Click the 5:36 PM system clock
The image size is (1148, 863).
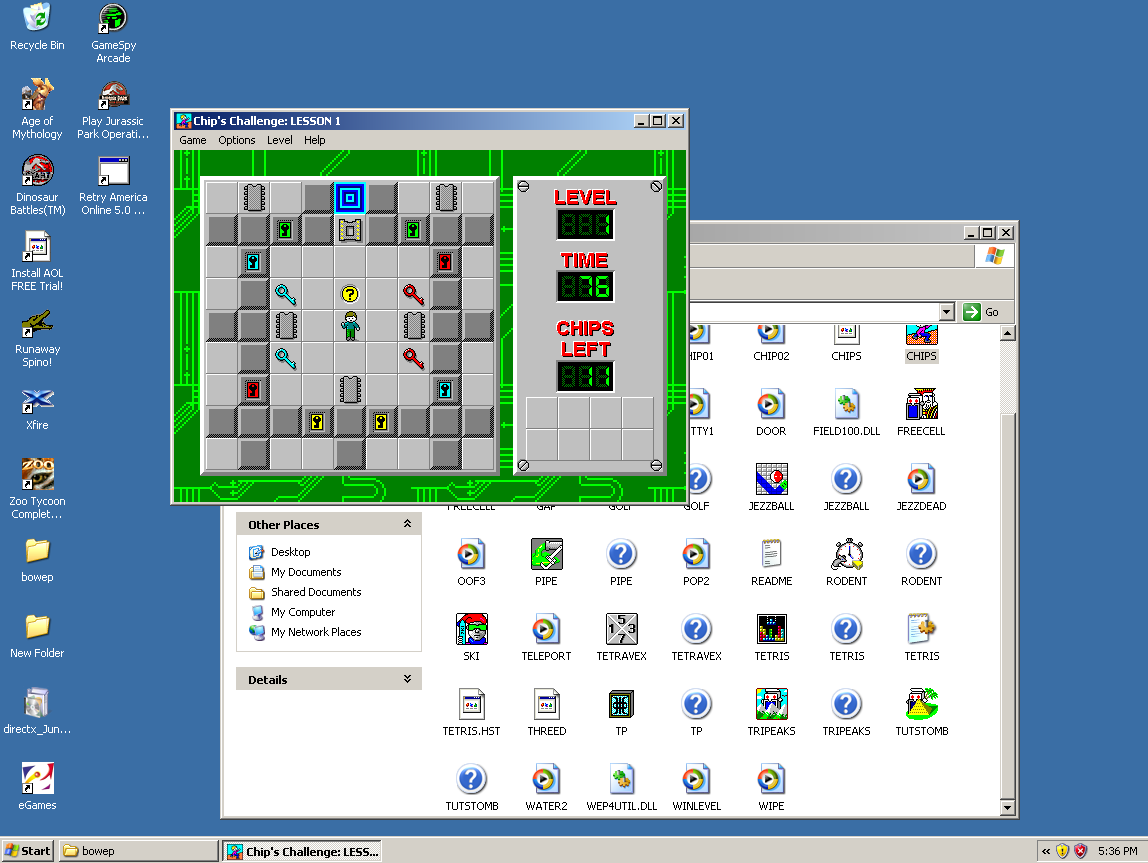(x=1117, y=851)
